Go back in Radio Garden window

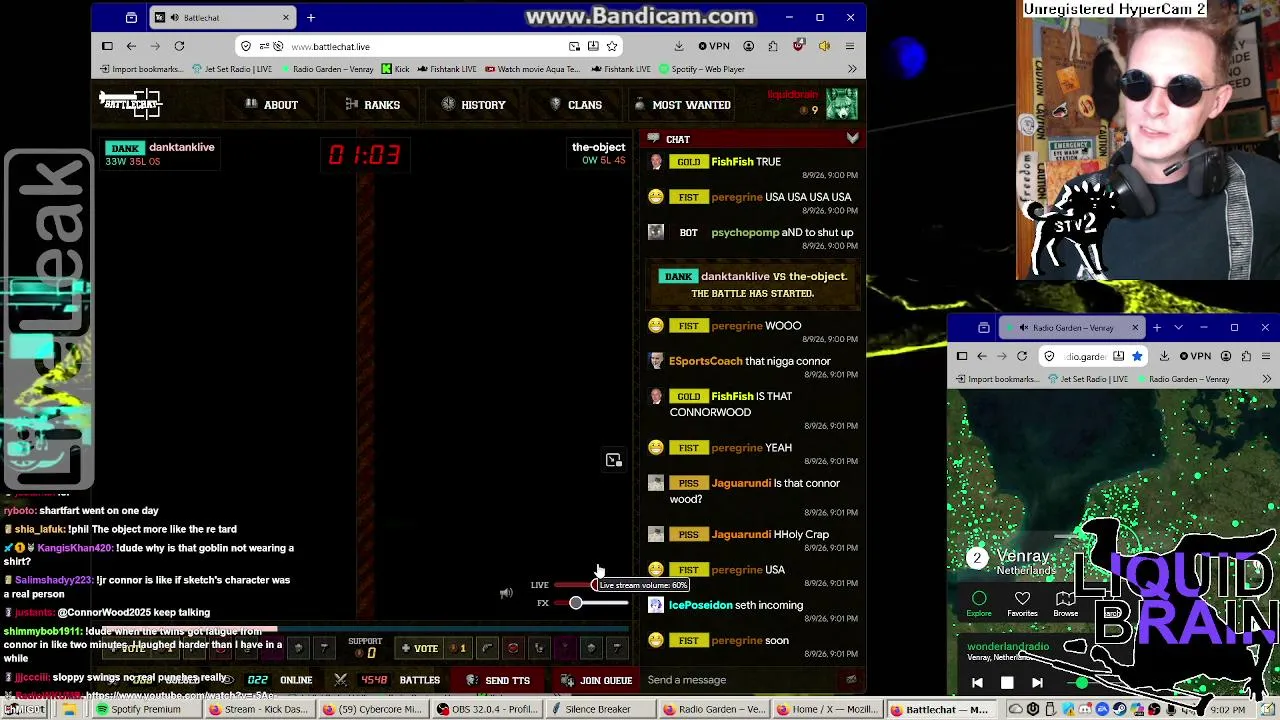tap(982, 356)
